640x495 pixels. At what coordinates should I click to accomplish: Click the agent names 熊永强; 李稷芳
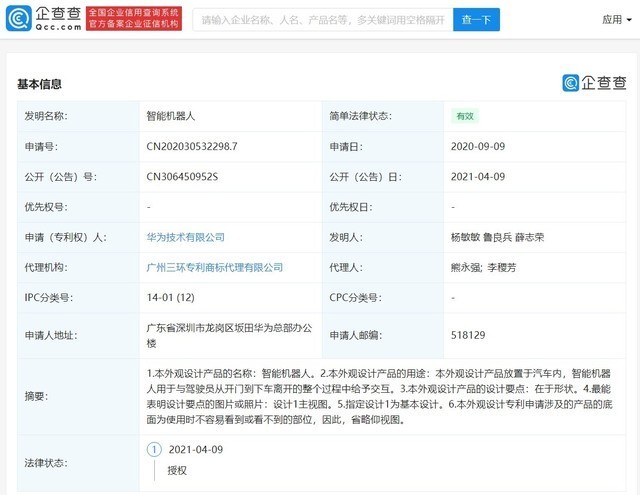483,267
